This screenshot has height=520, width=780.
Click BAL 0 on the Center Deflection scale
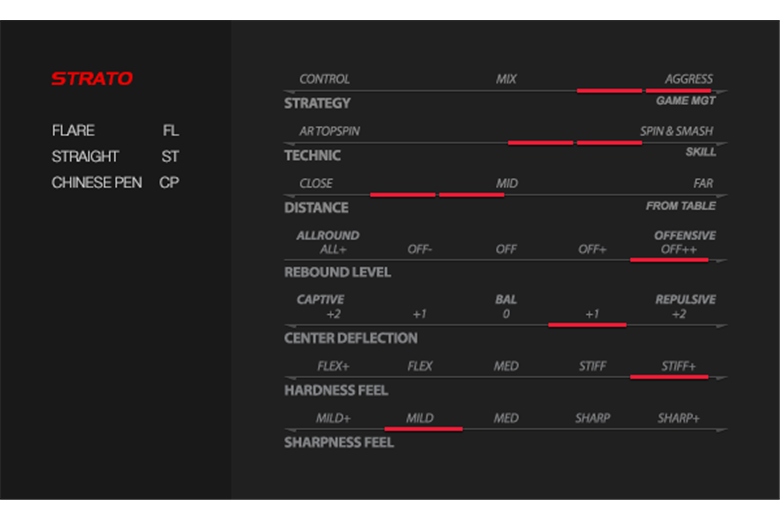click(506, 307)
